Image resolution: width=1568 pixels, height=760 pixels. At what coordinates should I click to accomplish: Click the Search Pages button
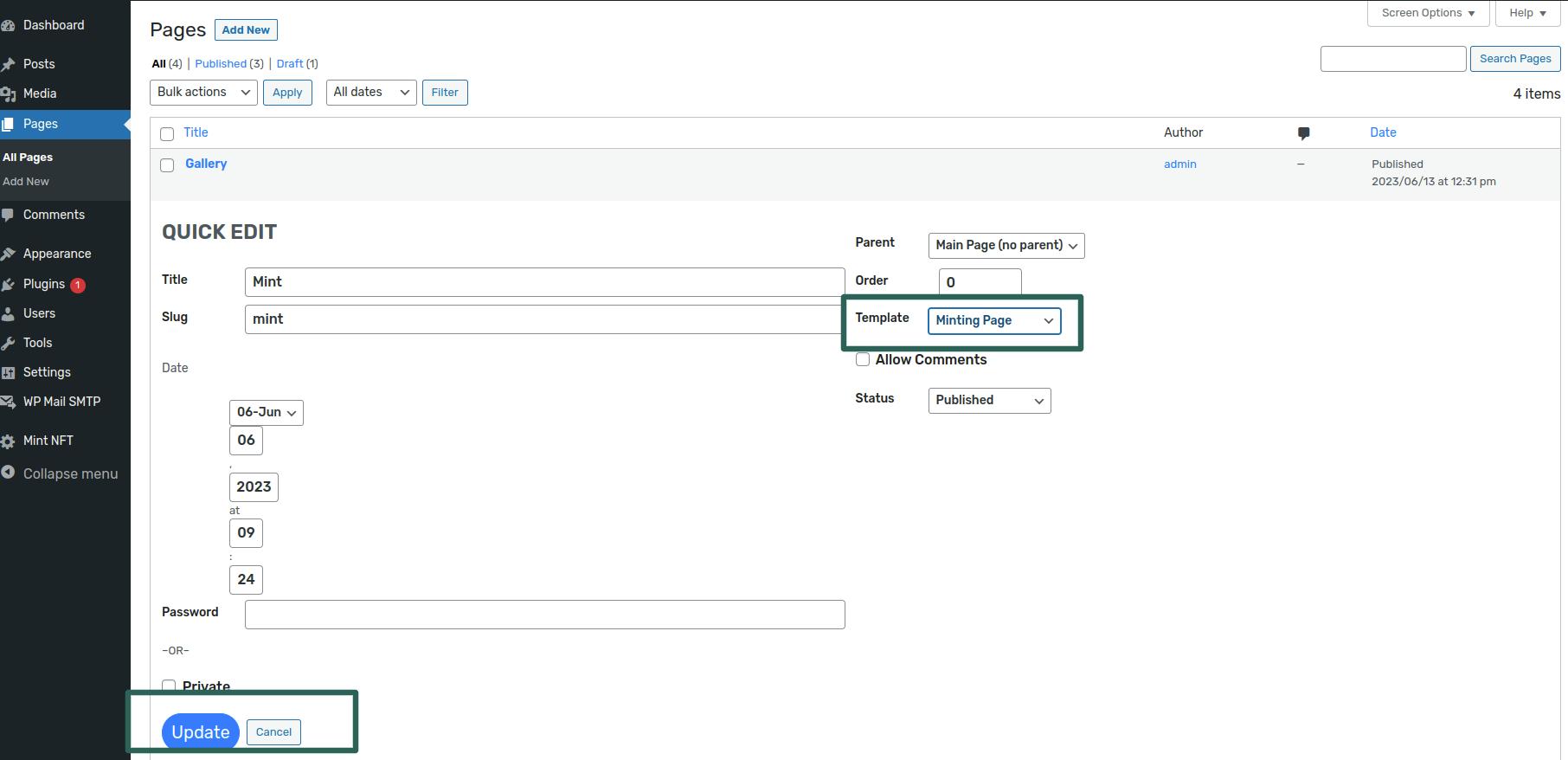point(1514,59)
